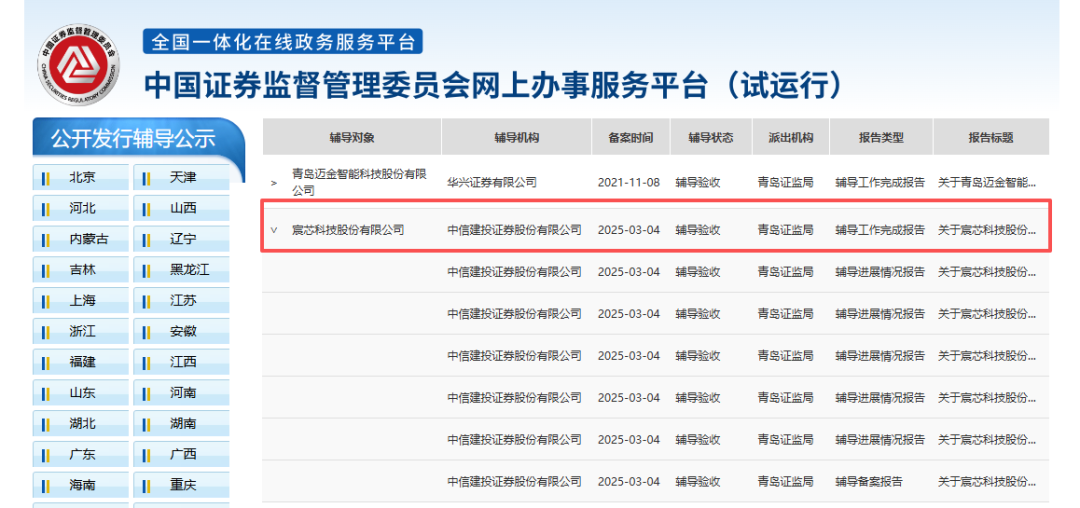Viewport: 1080px width, 508px height.
Task: Click the 全国一体化在线政务服务平台 banner
Action: (x=282, y=42)
